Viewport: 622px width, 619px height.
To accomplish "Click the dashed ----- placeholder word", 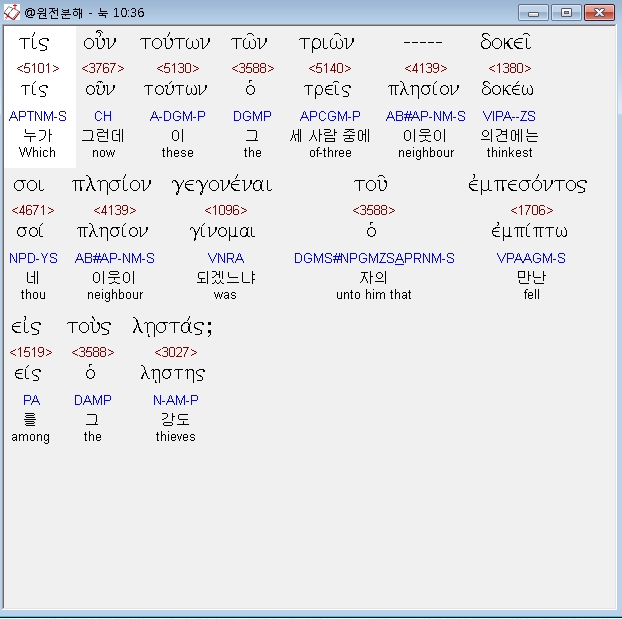I will coord(423,42).
